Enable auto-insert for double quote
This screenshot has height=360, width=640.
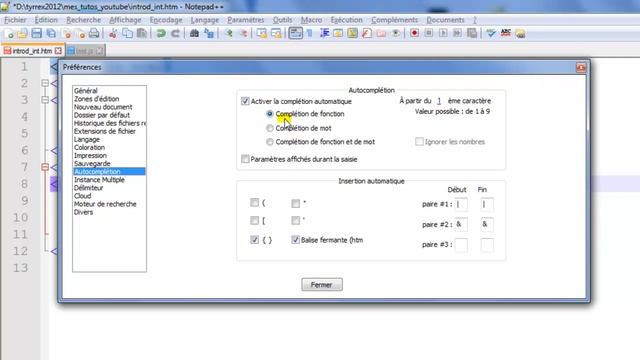coord(296,203)
